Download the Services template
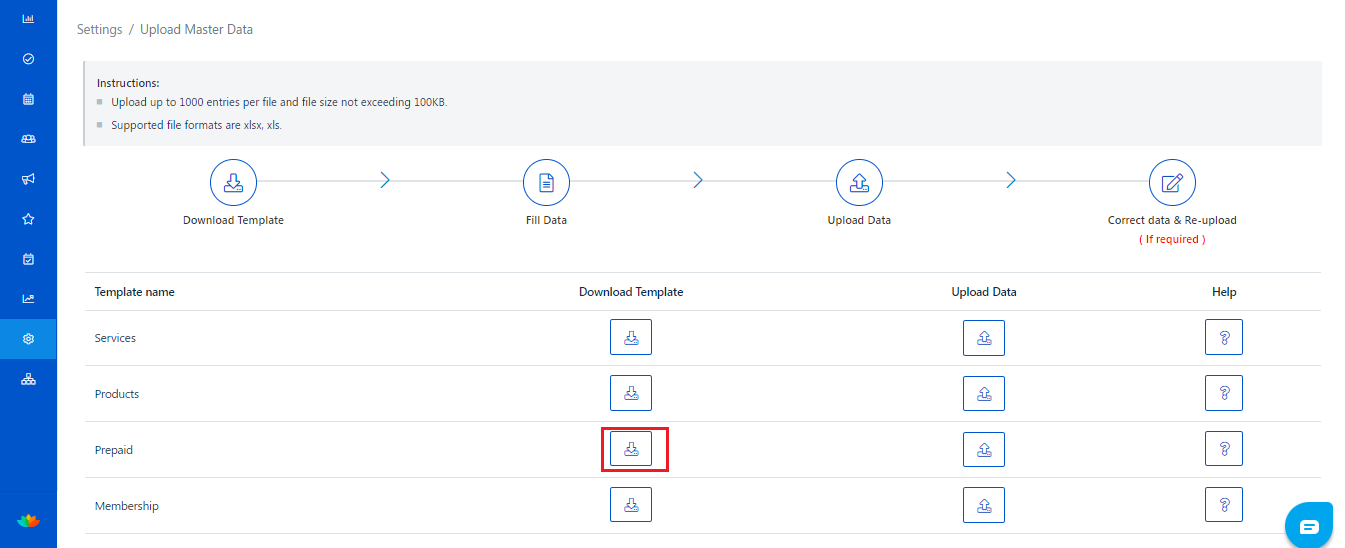The width and height of the screenshot is (1345, 548). pyautogui.click(x=631, y=338)
